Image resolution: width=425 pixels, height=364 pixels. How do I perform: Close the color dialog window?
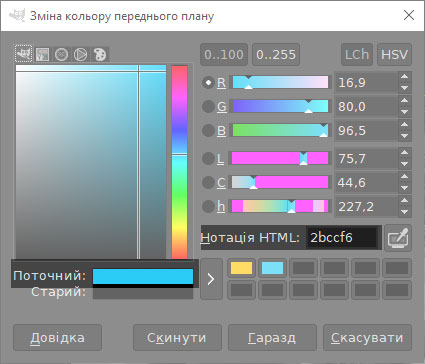409,15
